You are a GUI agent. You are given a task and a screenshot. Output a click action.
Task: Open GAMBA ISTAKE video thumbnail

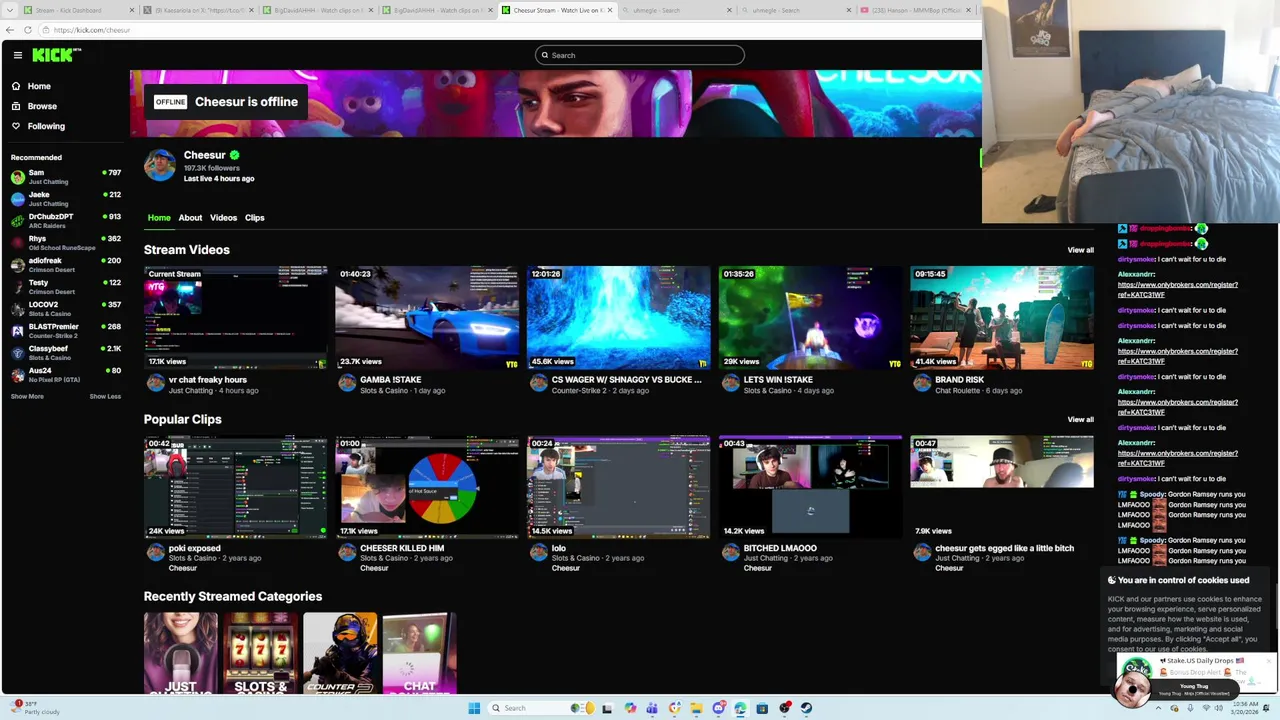pos(427,317)
